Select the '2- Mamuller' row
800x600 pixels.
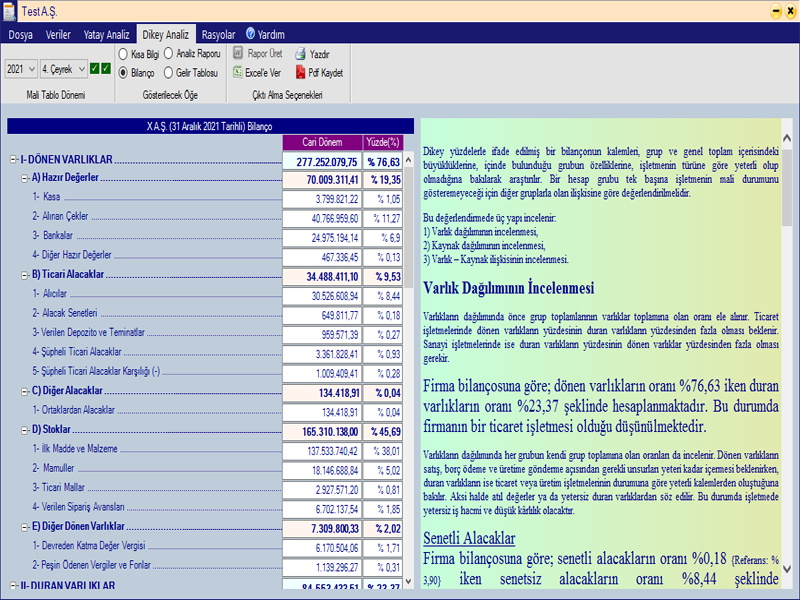click(x=54, y=468)
